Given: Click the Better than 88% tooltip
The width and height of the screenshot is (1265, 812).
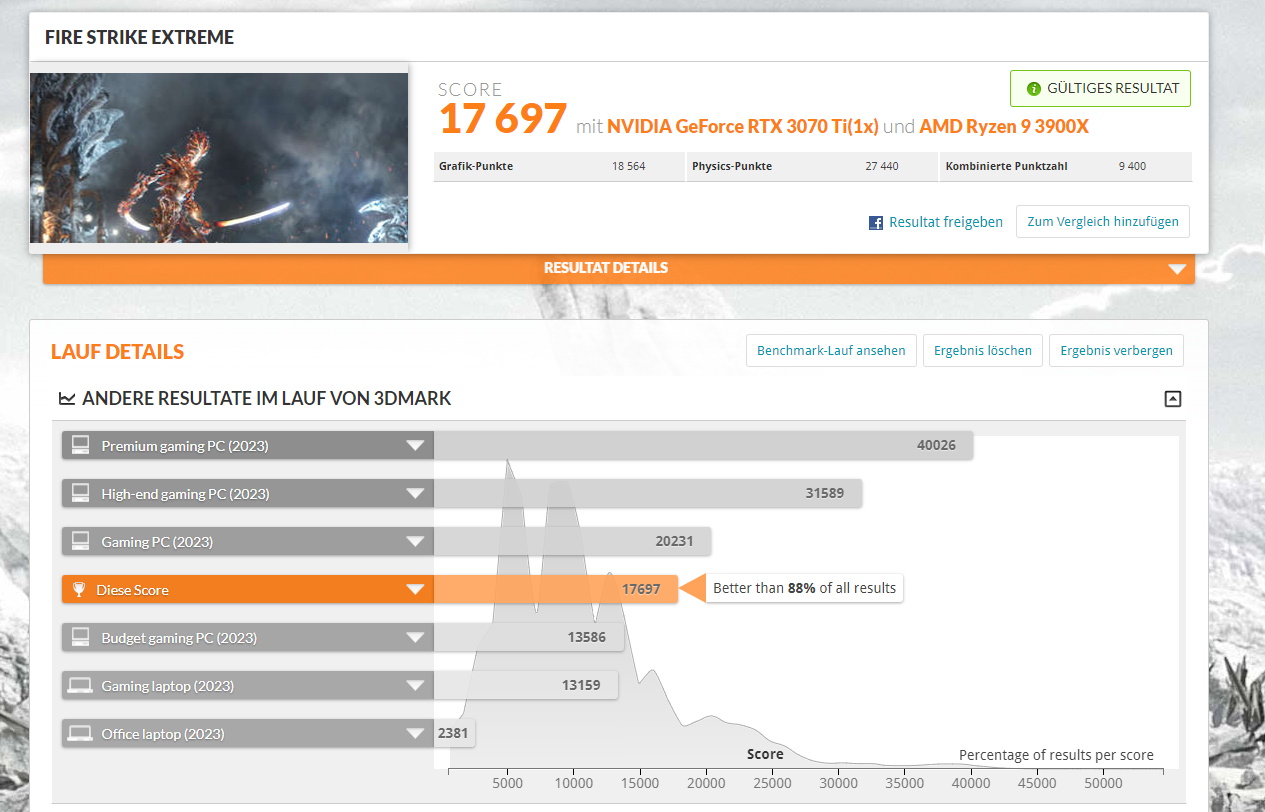Looking at the screenshot, I should [x=804, y=588].
